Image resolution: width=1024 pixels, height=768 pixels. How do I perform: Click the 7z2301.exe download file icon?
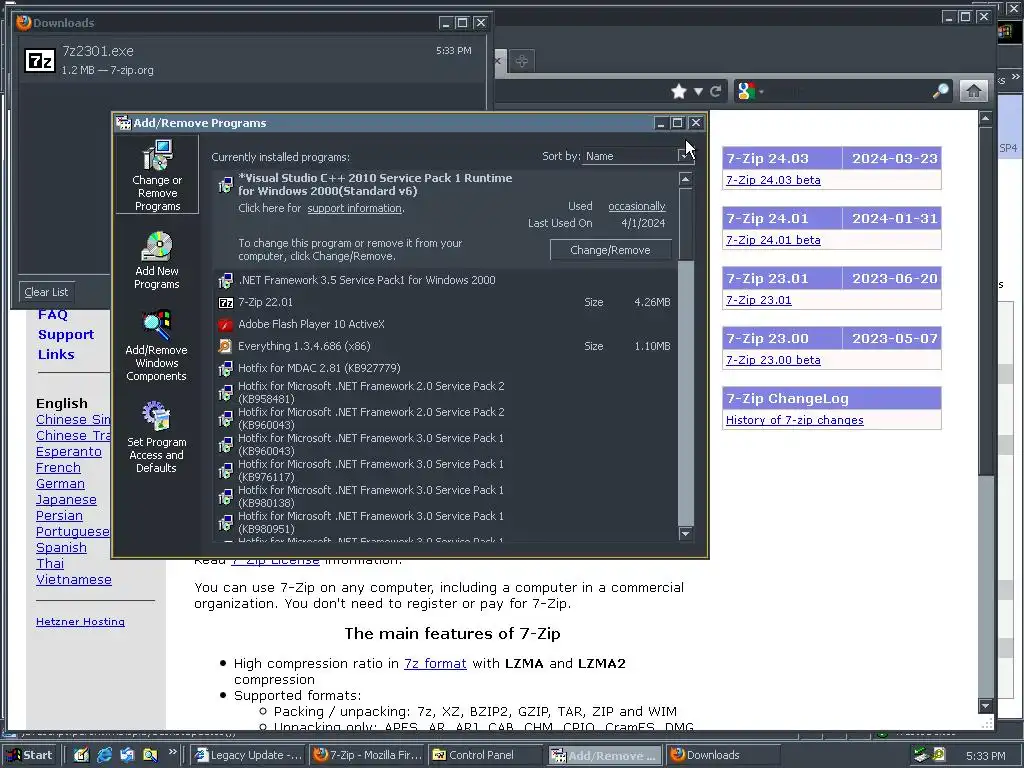pyautogui.click(x=40, y=60)
